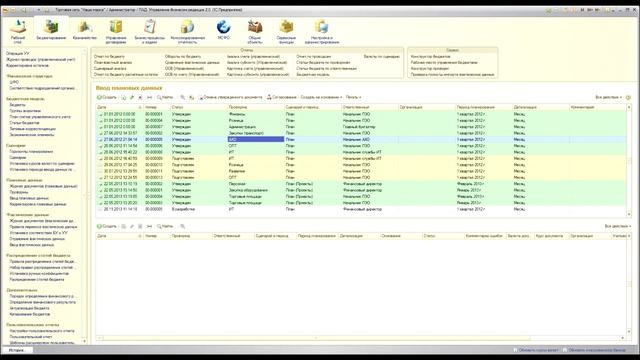Open Рабочее место управления бюджетами link
Viewport: 640px width, 360px height.
point(444,63)
